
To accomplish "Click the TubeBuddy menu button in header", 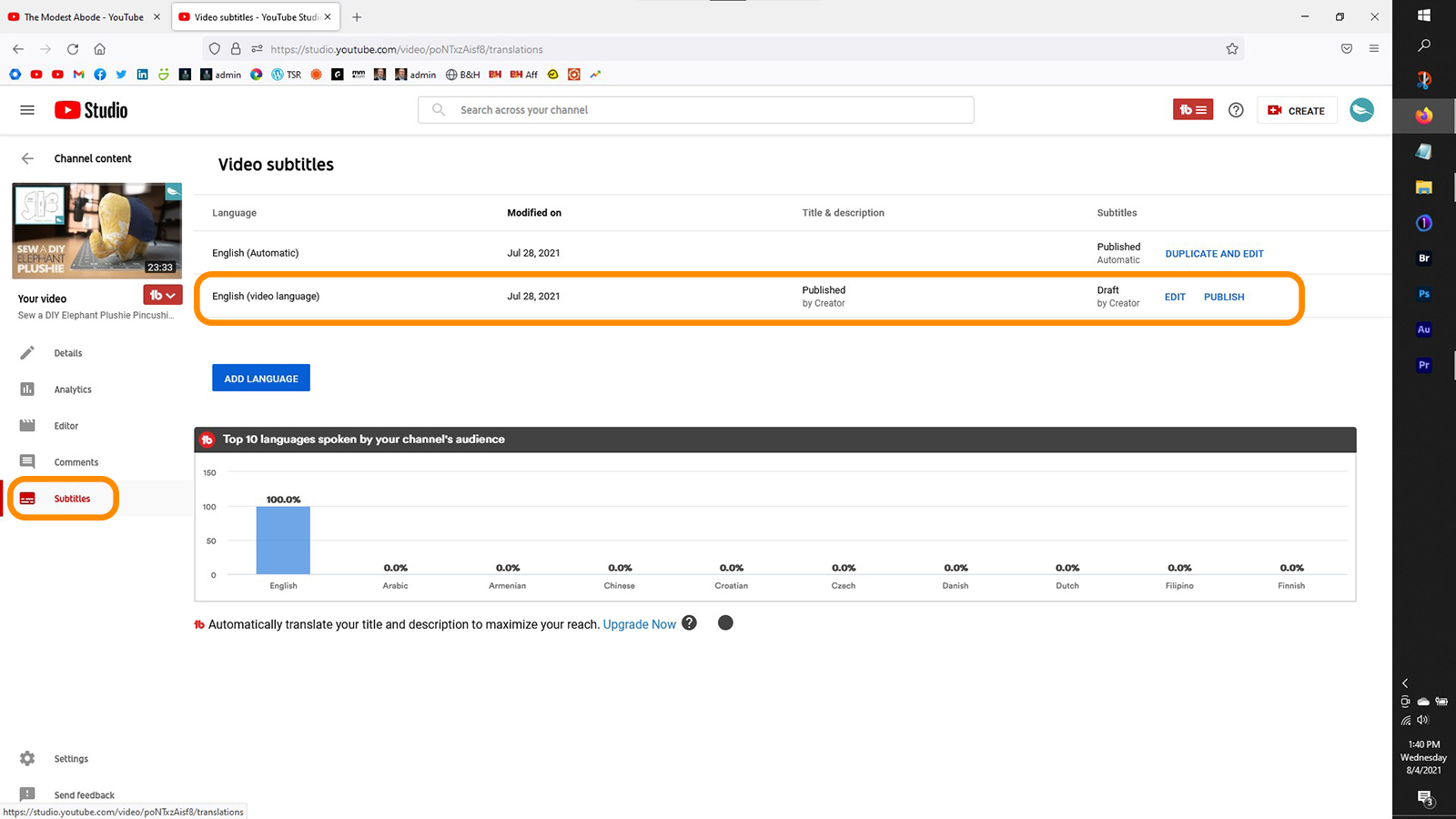I will (1192, 110).
